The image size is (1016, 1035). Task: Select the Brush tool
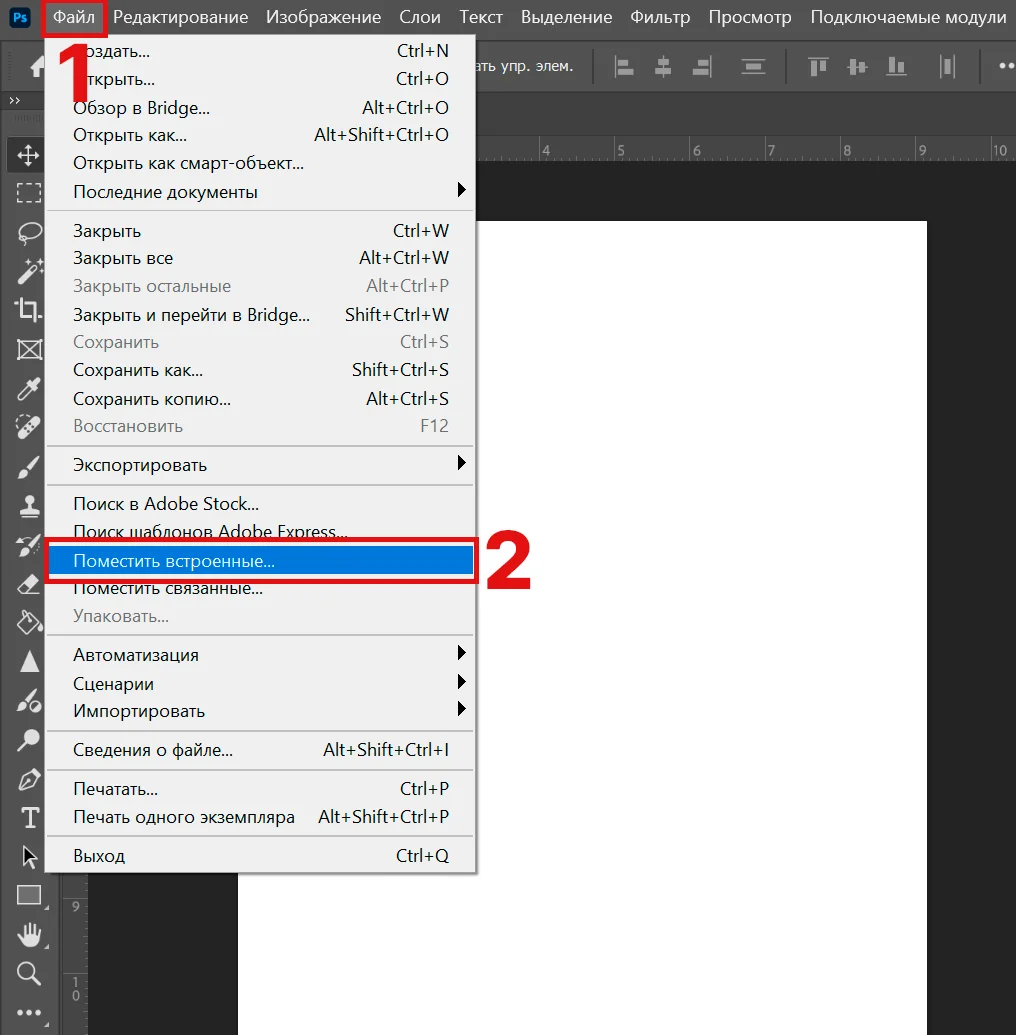tap(28, 468)
